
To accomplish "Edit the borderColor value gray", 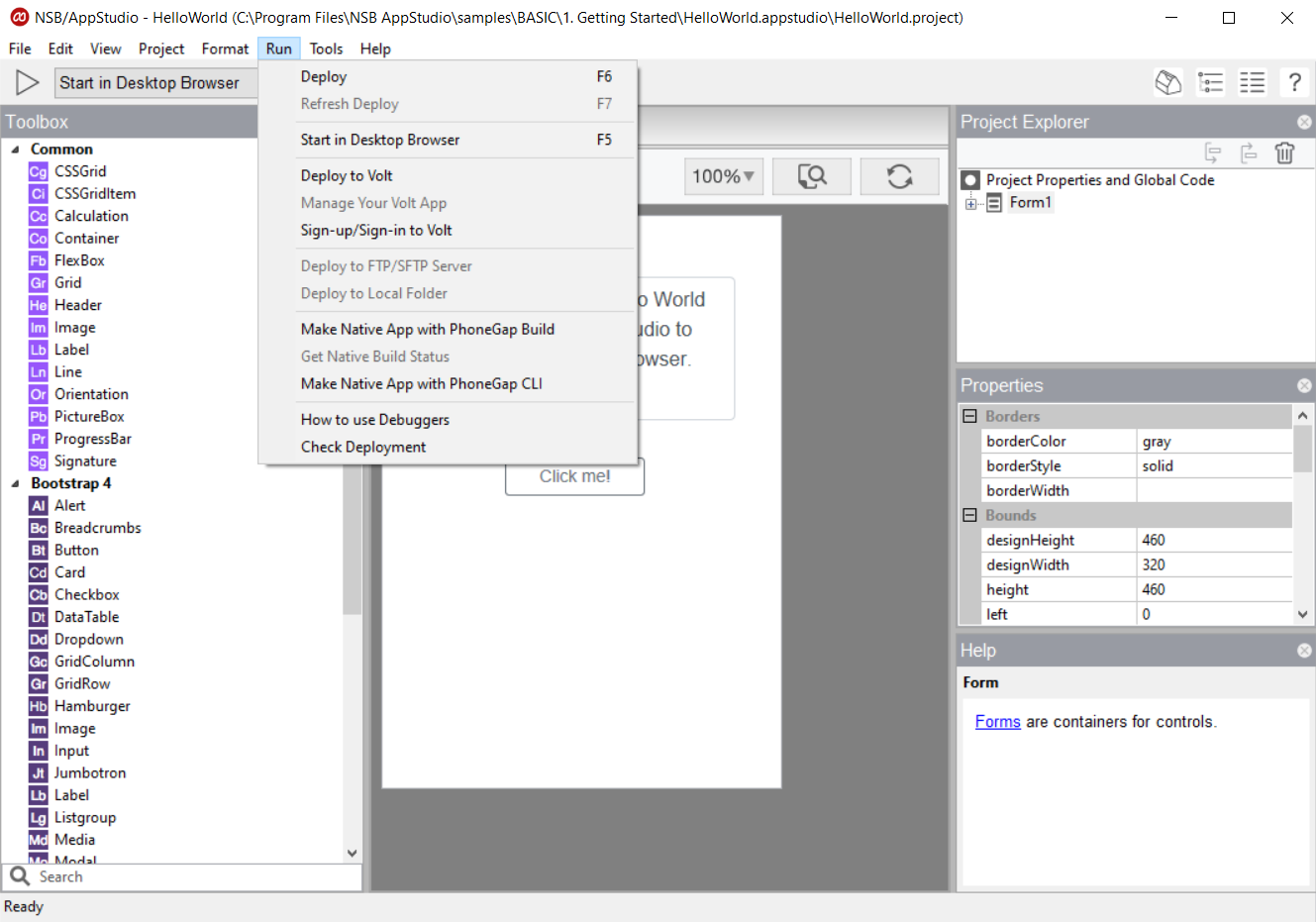I will point(1214,442).
